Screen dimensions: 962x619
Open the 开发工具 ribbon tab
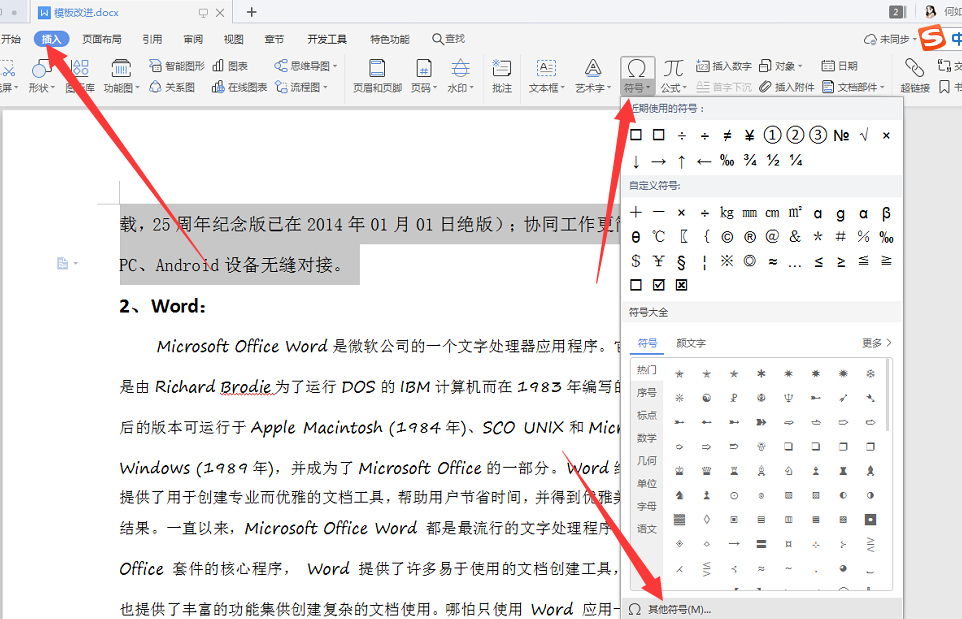coord(327,39)
